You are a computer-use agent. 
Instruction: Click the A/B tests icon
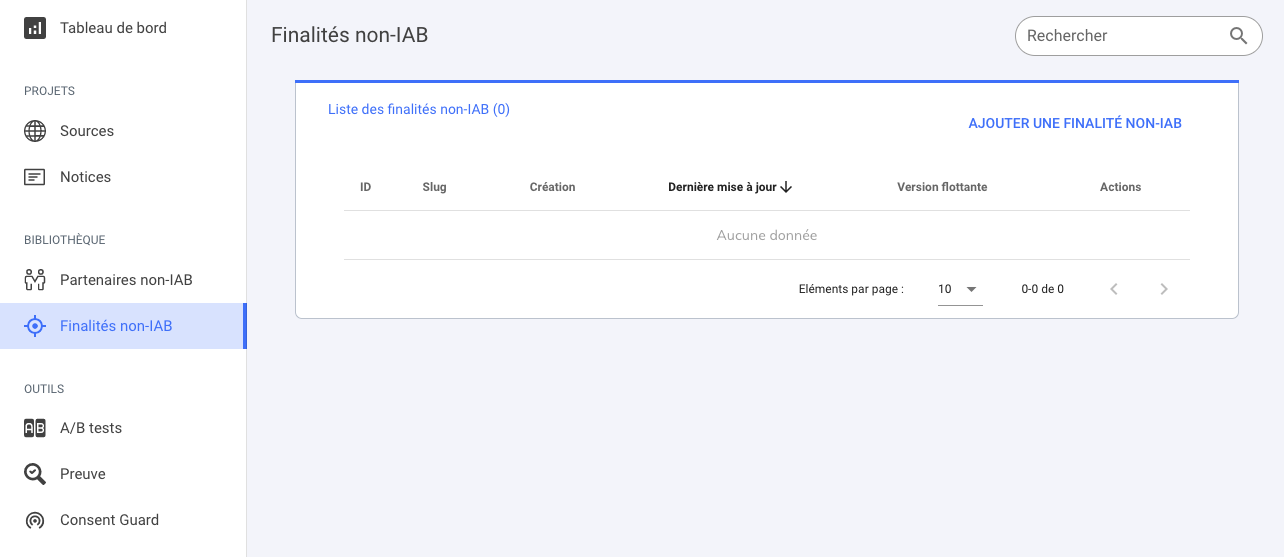click(35, 428)
